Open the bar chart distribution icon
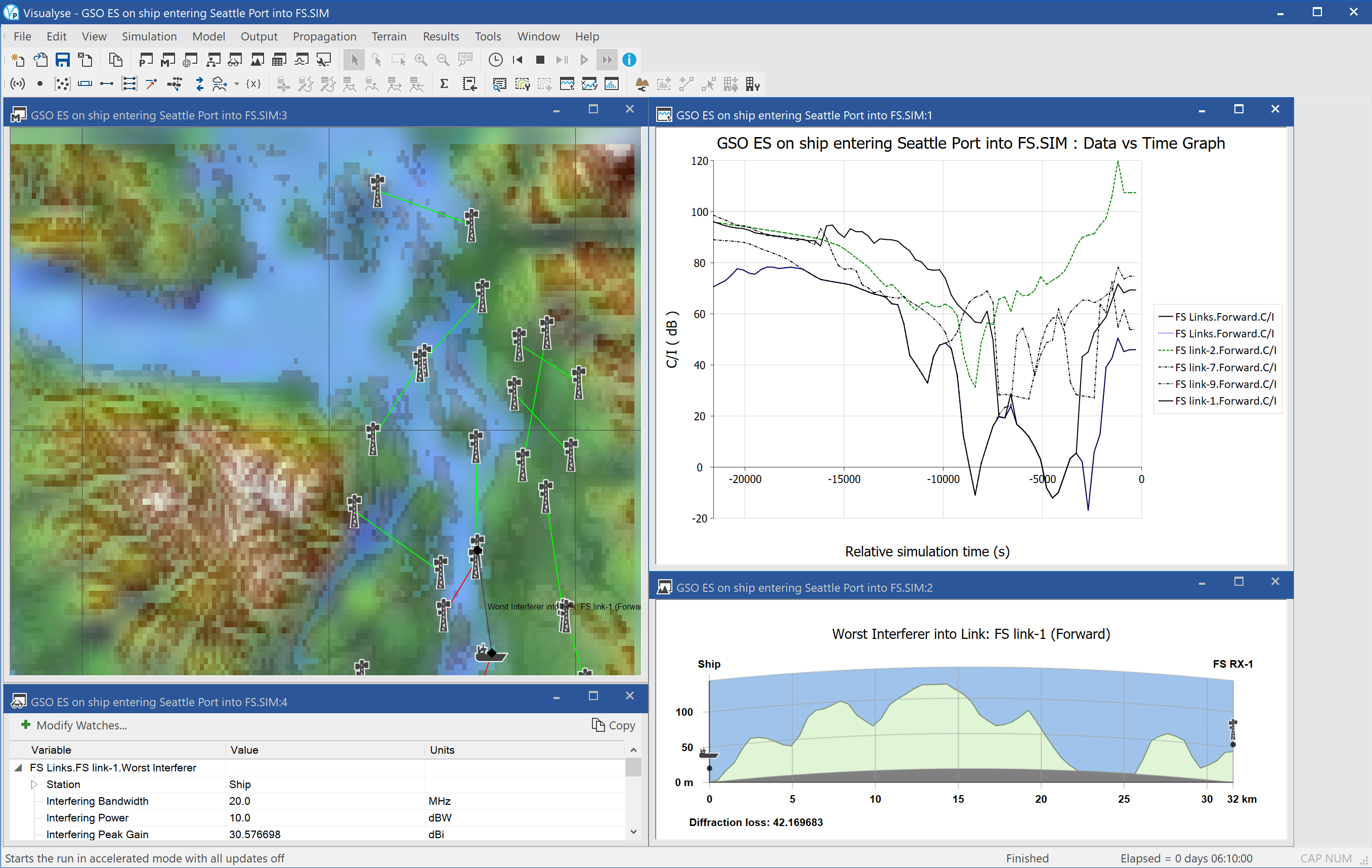This screenshot has width=1372, height=868. click(x=611, y=84)
